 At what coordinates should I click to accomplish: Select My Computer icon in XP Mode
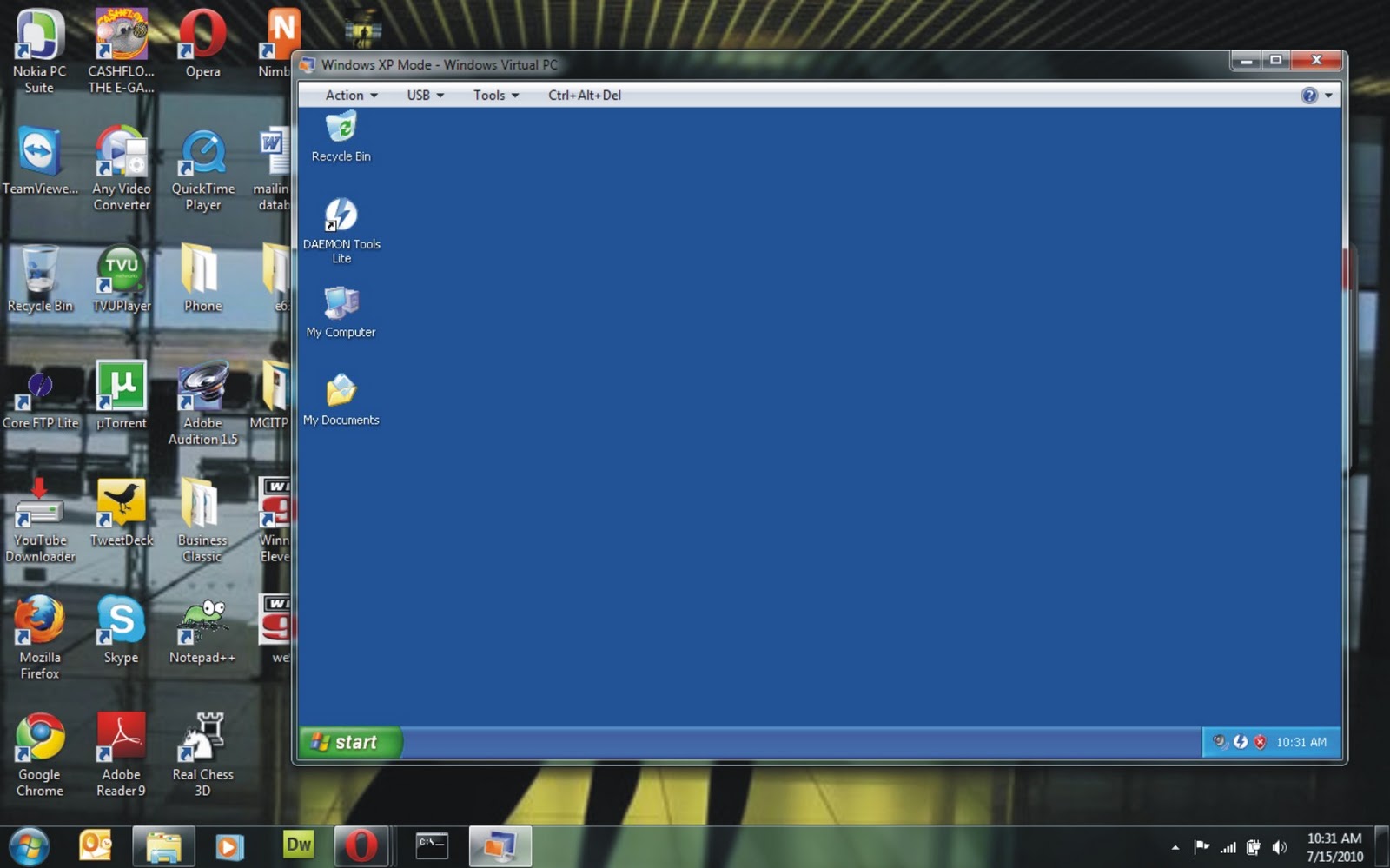coord(341,313)
